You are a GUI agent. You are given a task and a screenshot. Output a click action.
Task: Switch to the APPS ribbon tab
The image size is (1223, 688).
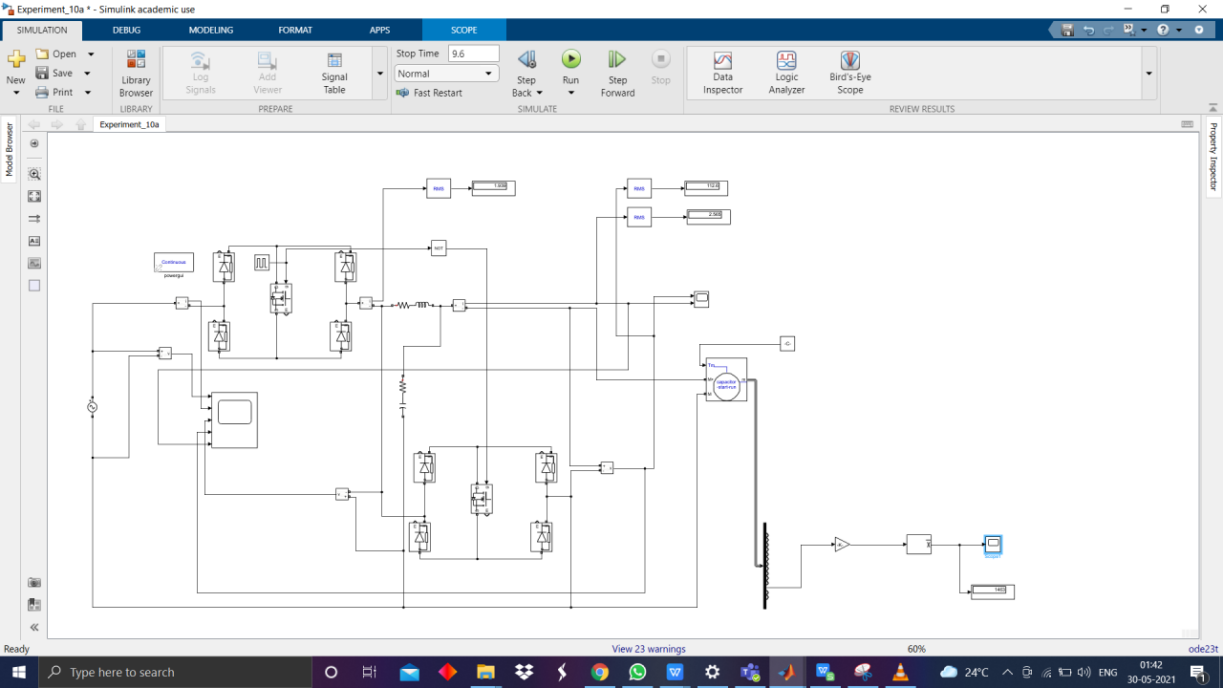click(380, 30)
